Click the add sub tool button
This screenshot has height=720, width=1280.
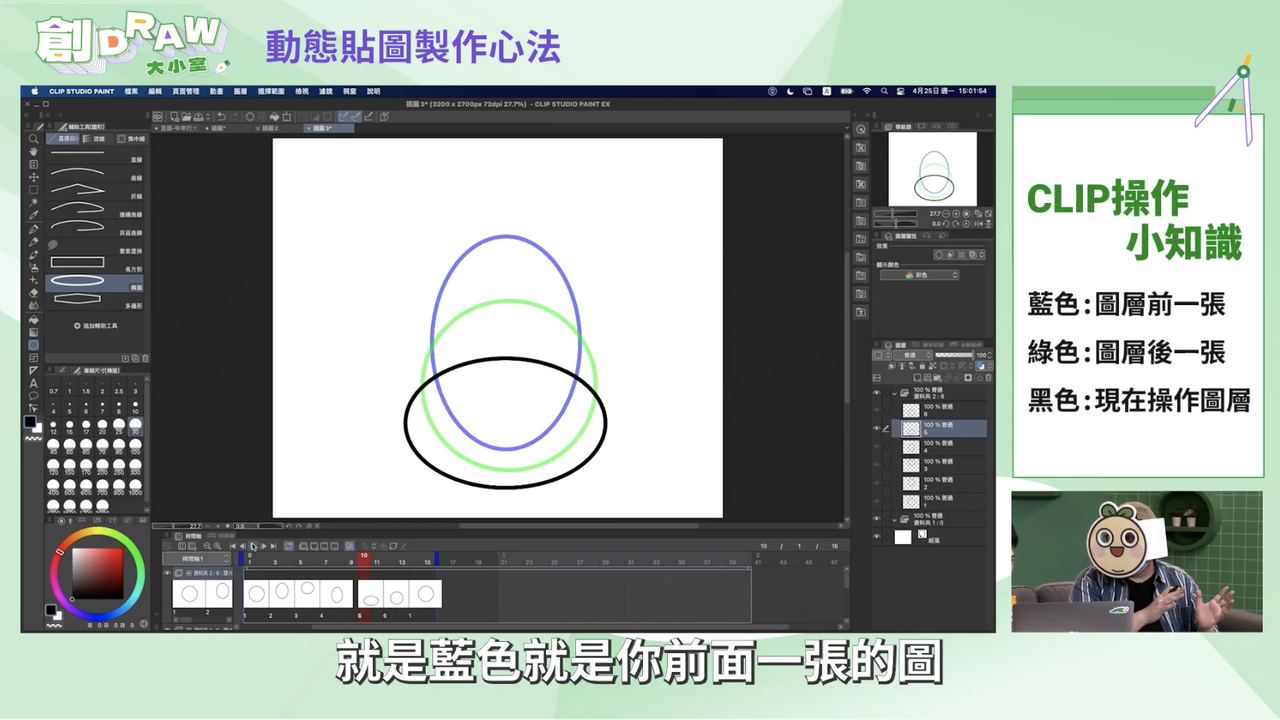pos(96,326)
